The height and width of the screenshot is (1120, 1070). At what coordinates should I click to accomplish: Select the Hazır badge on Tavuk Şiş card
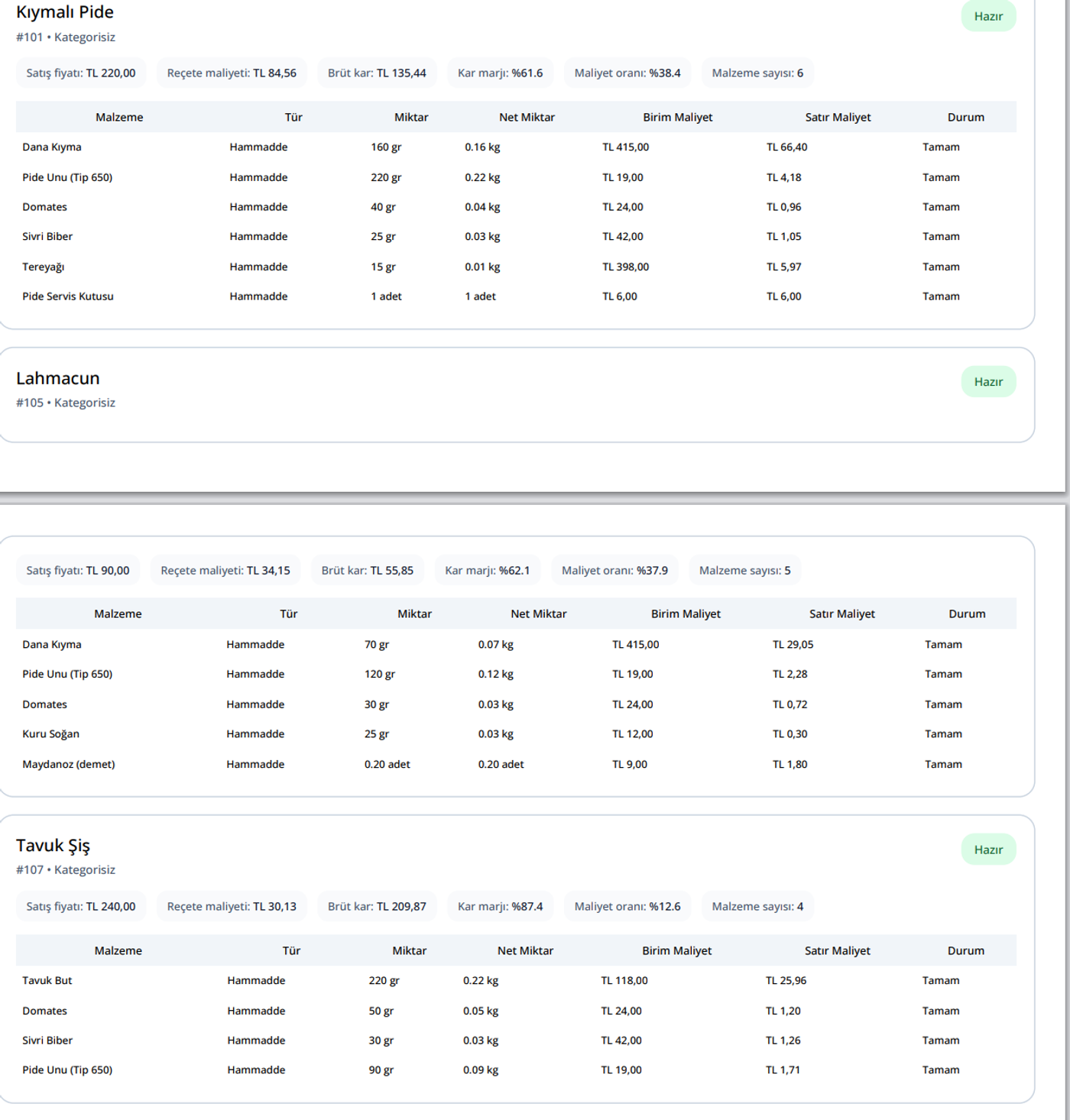pyautogui.click(x=988, y=850)
